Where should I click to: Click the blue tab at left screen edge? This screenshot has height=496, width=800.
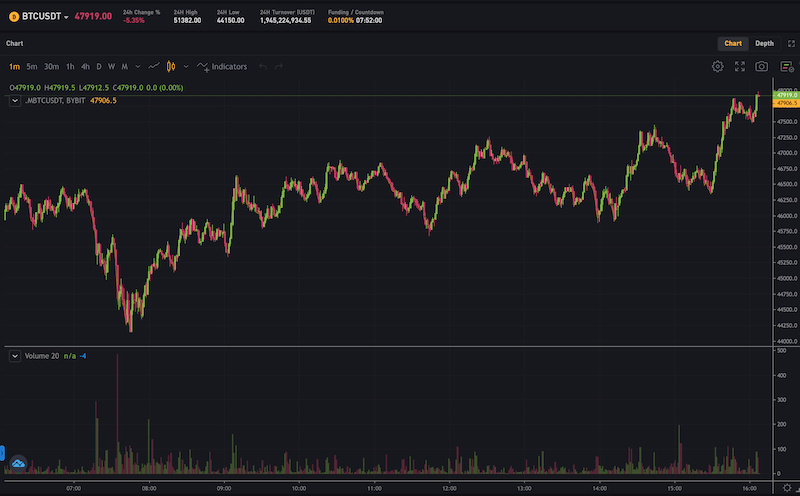click(x=2, y=453)
